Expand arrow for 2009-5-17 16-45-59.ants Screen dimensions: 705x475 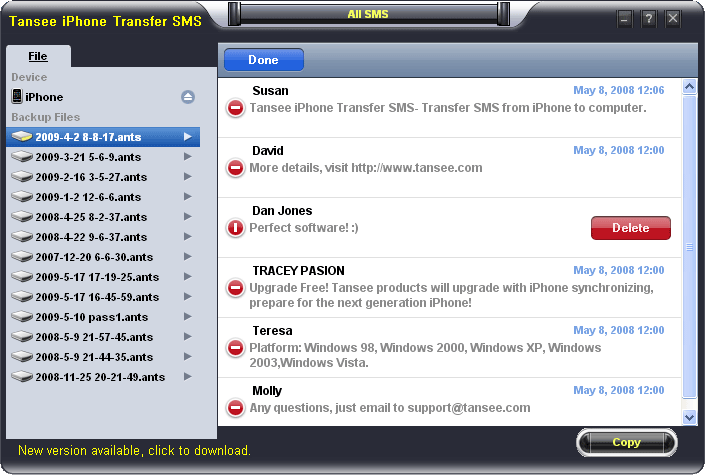188,296
